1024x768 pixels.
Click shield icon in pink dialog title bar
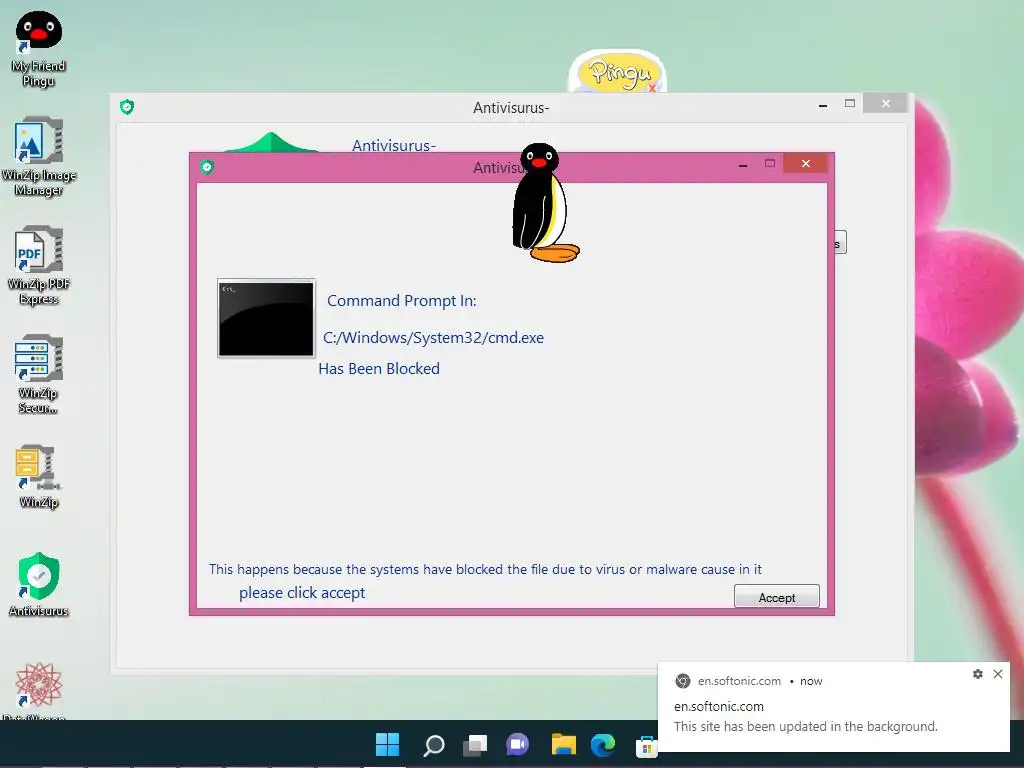[207, 167]
